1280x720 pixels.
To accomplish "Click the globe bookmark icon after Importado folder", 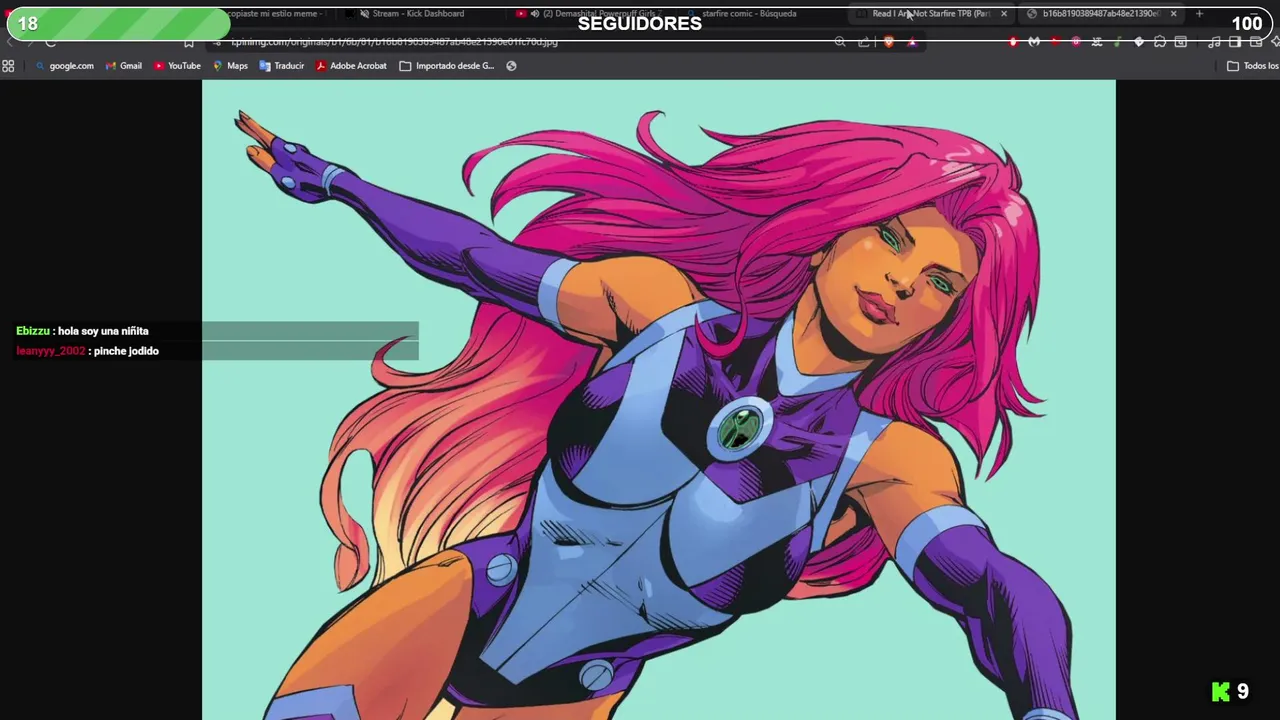I will [511, 66].
